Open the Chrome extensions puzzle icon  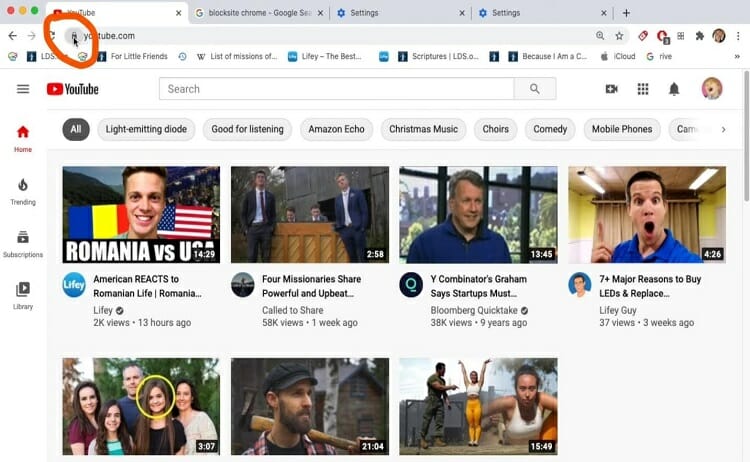[700, 36]
